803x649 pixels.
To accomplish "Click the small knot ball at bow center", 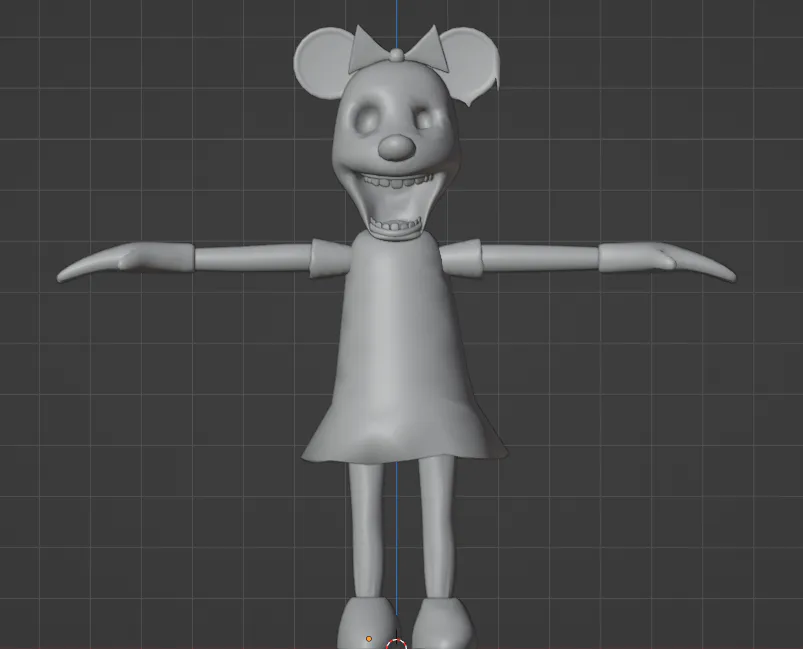I will click(397, 54).
